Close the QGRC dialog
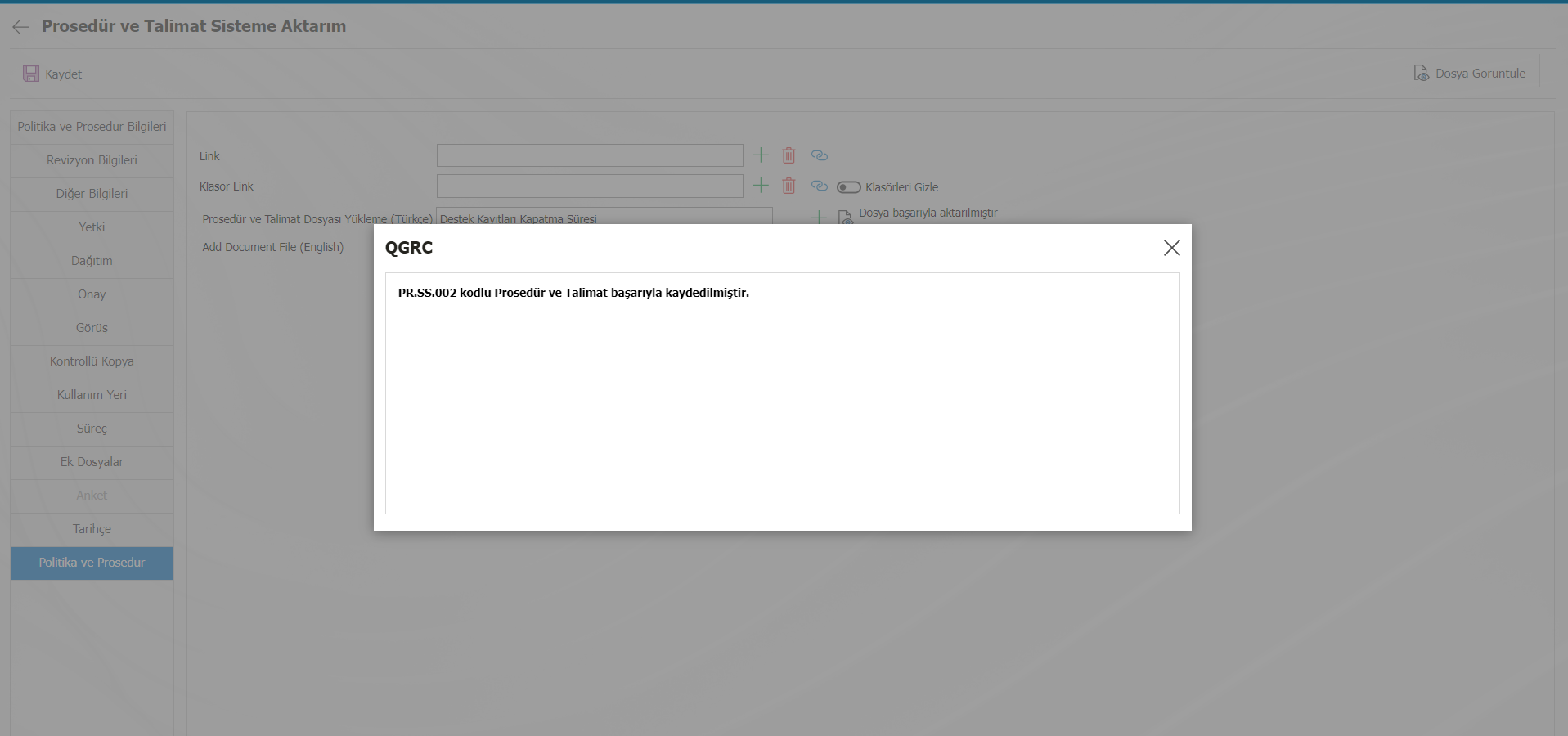Screen dimensions: 1568x736 click(x=1171, y=248)
